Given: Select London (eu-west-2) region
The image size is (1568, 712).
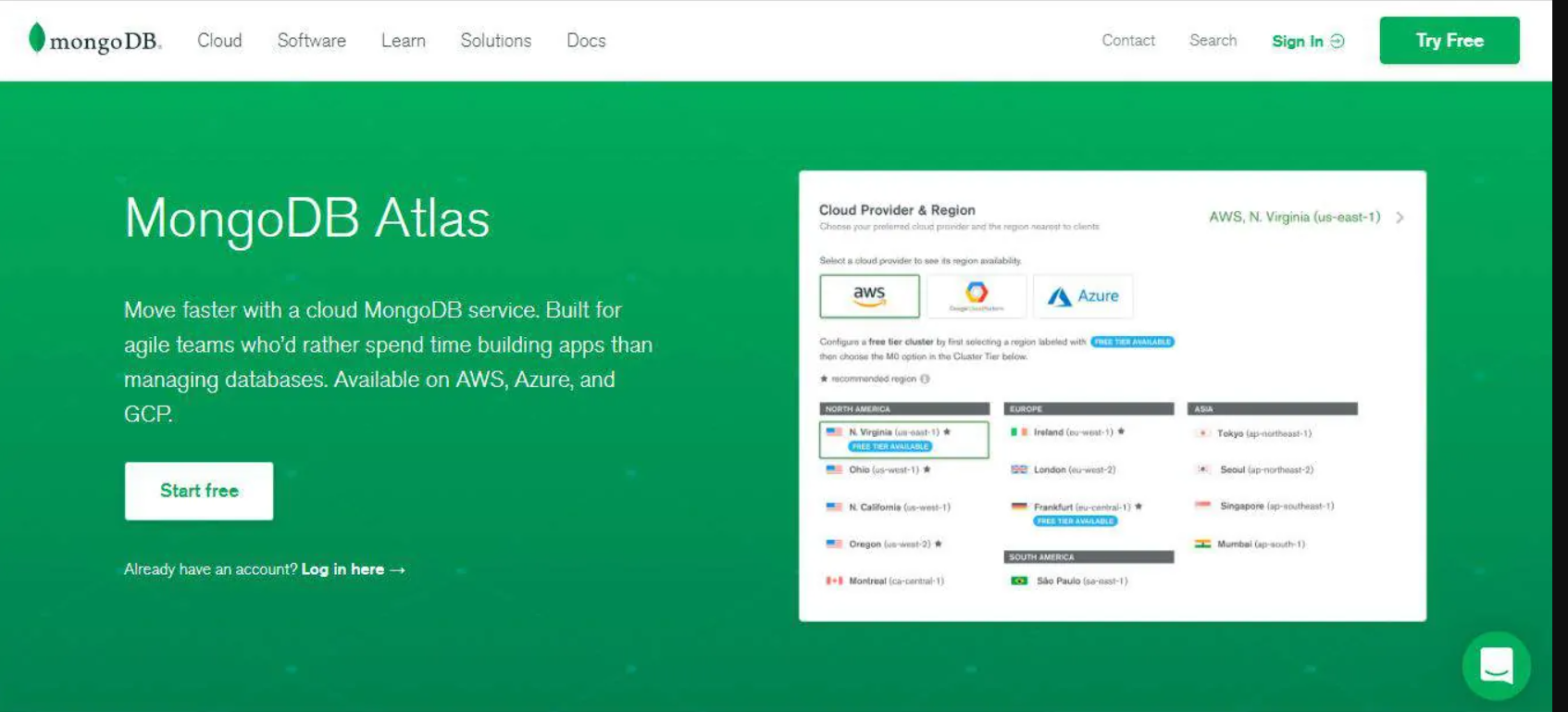Looking at the screenshot, I should click(1063, 469).
